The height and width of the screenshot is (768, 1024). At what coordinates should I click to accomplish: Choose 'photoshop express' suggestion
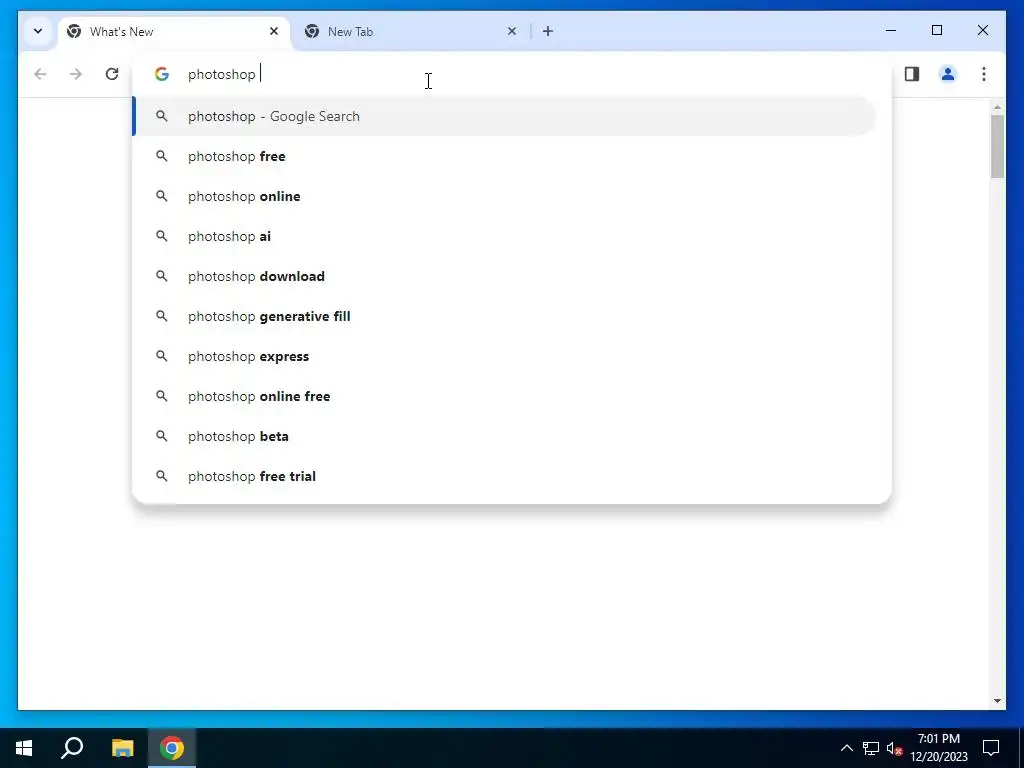click(x=504, y=356)
